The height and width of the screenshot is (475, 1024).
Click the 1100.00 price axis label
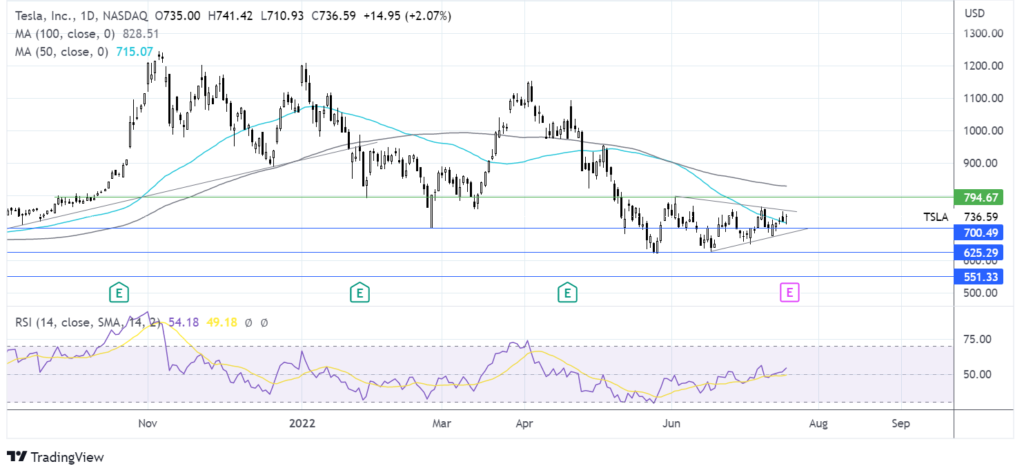(985, 99)
